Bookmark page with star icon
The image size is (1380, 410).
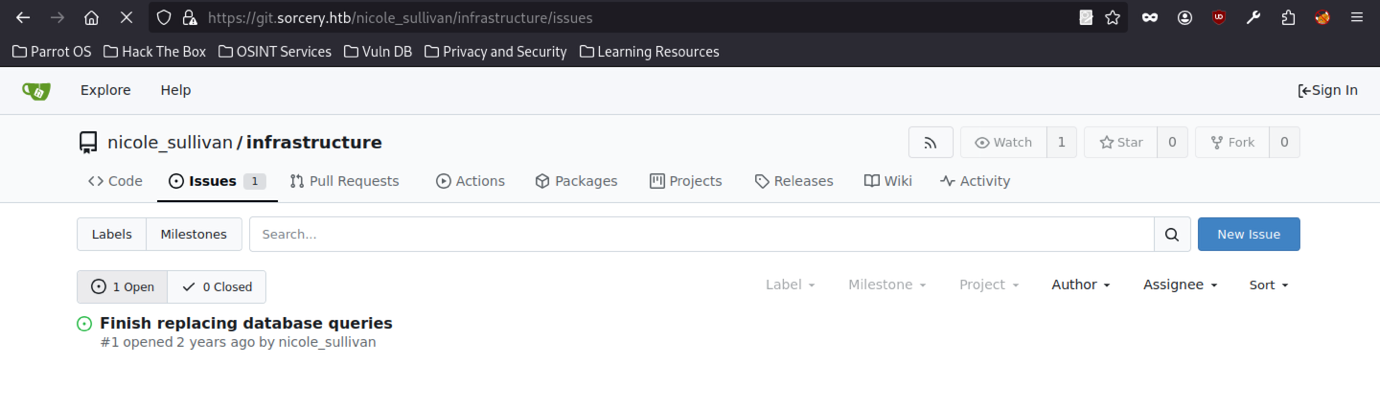1112,18
